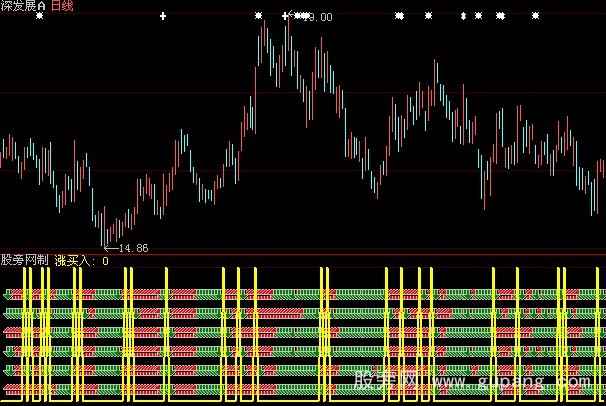Click the plus marker beside the 19.00 label
This screenshot has height=406, width=606.
click(x=285, y=17)
